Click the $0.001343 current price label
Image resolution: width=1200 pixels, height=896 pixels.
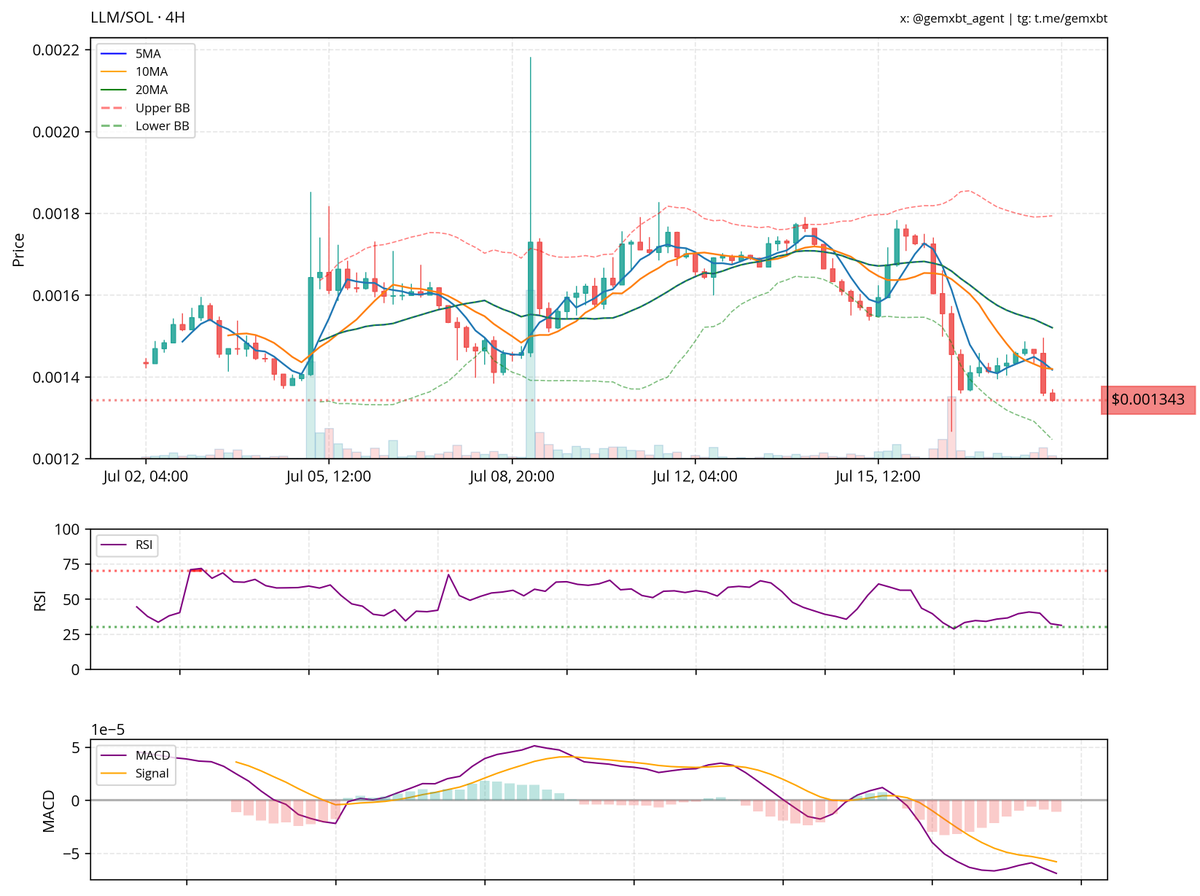pos(1148,400)
